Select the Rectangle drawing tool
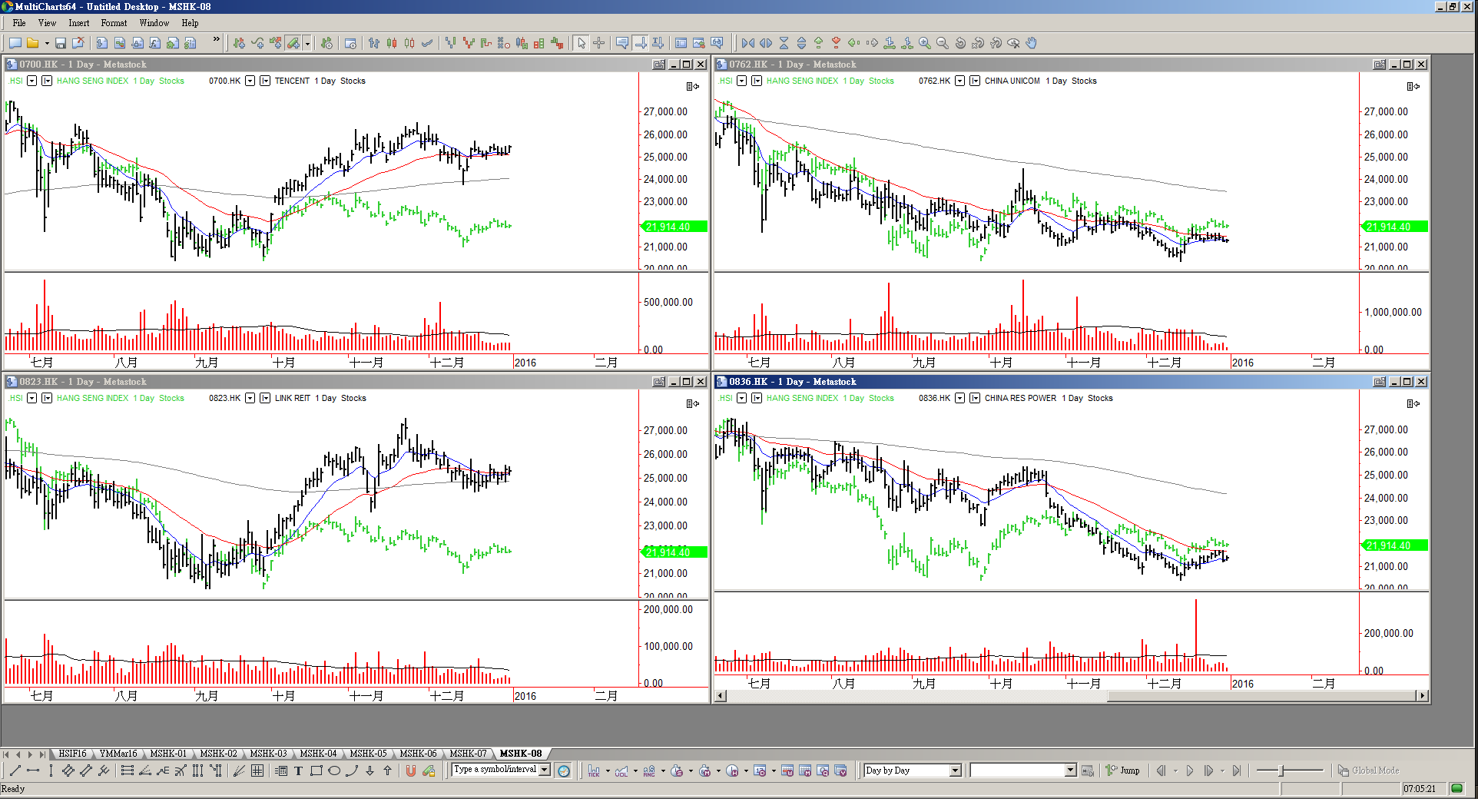This screenshot has height=812, width=1478. click(316, 771)
